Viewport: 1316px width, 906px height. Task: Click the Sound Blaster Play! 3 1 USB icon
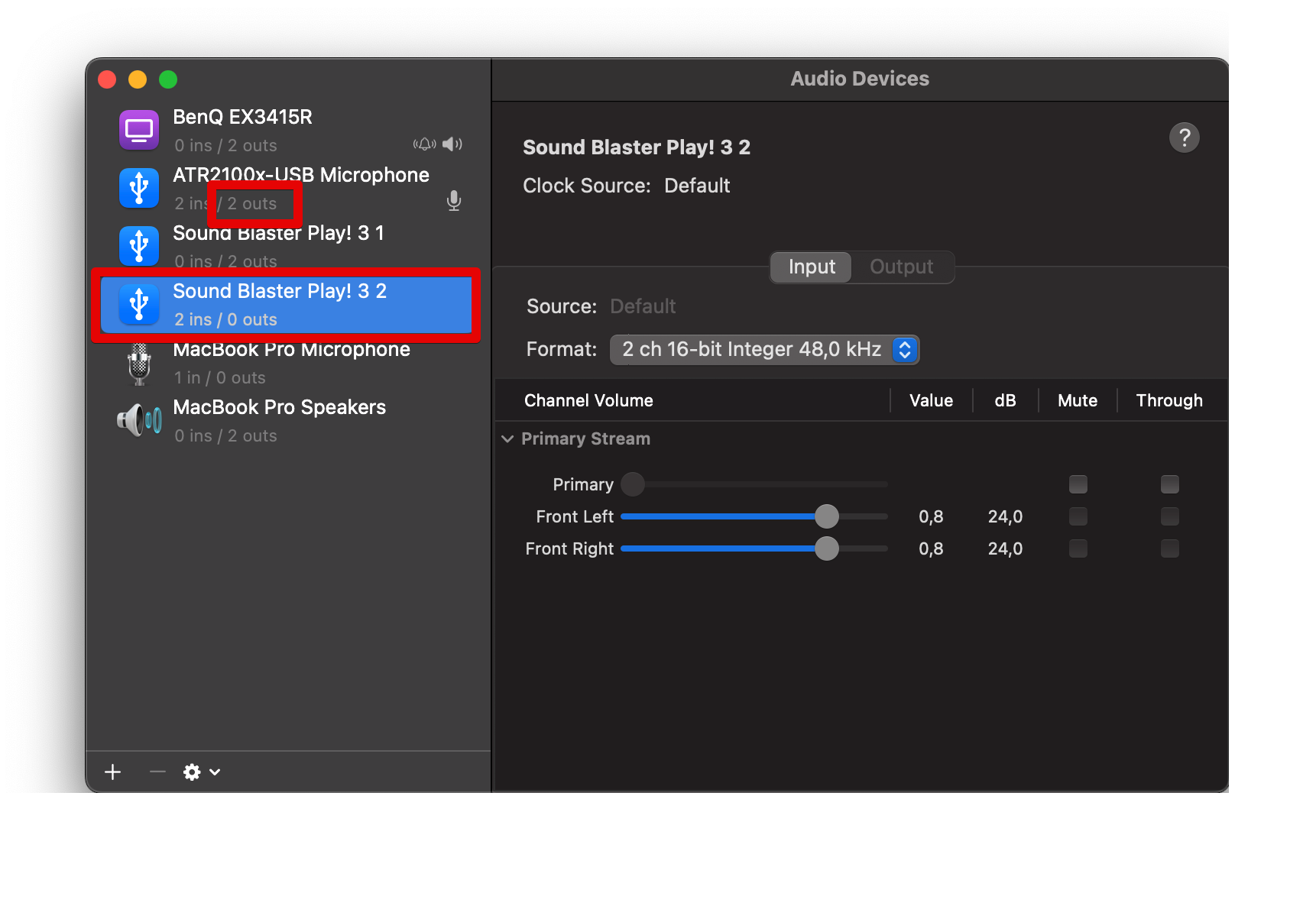tap(139, 246)
